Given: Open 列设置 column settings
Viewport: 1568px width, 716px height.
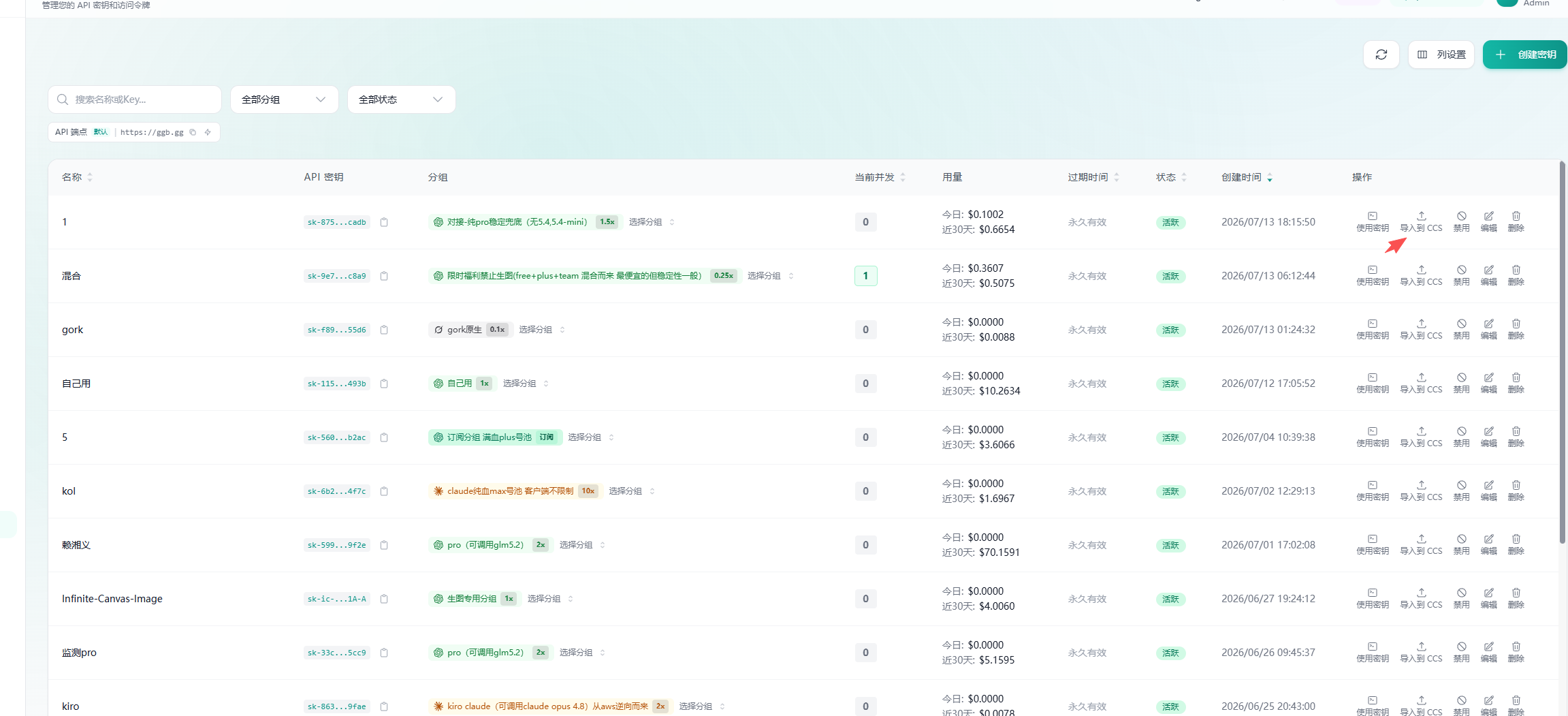Looking at the screenshot, I should point(1441,55).
